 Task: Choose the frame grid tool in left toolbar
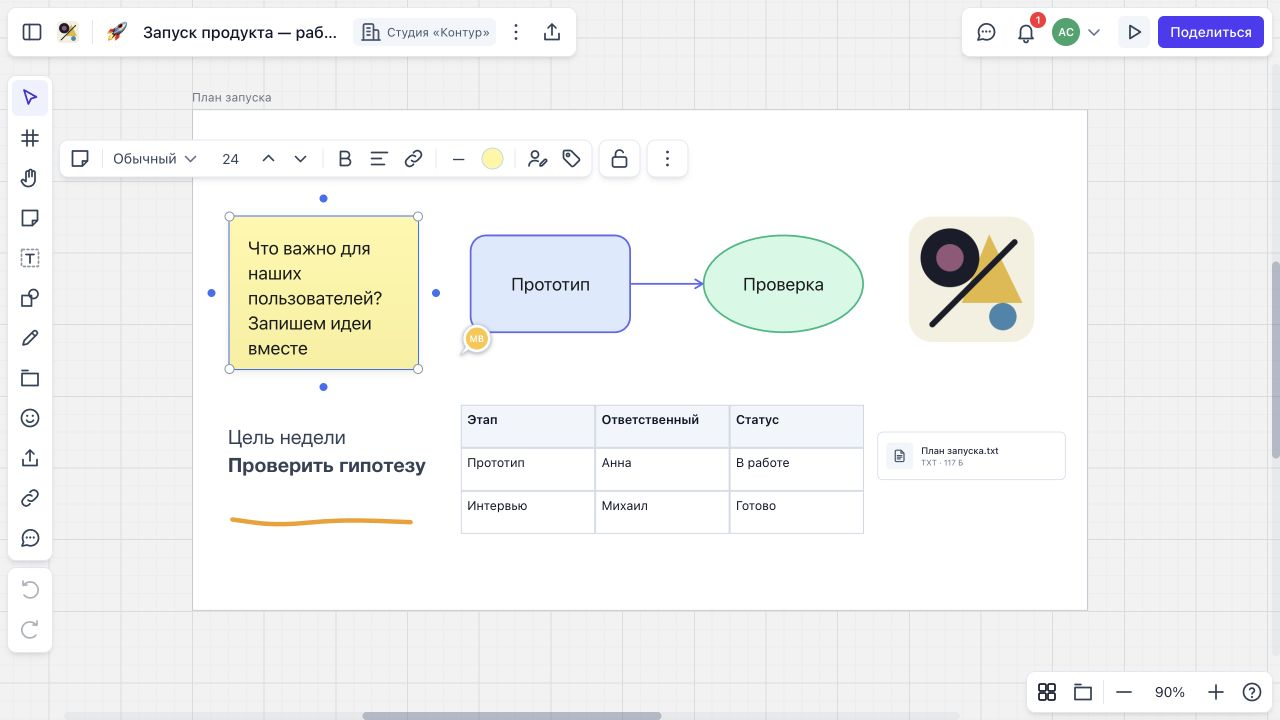click(x=30, y=138)
